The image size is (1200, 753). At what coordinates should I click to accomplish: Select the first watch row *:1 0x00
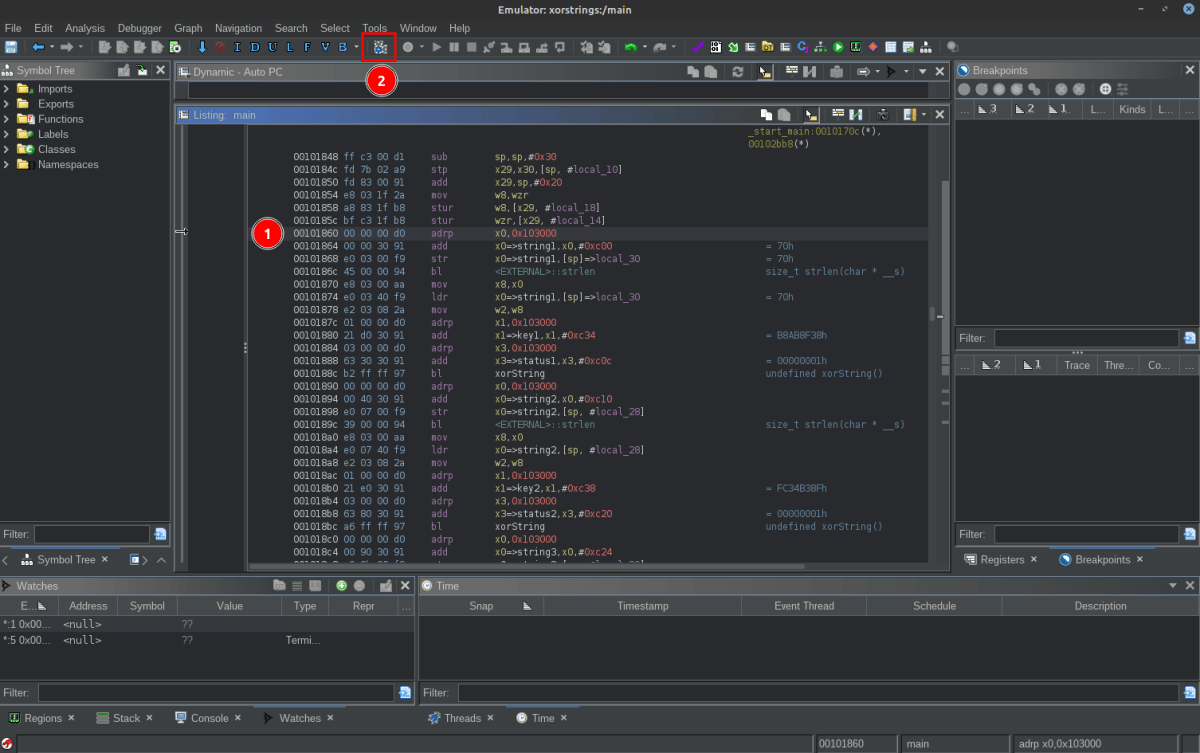207,624
